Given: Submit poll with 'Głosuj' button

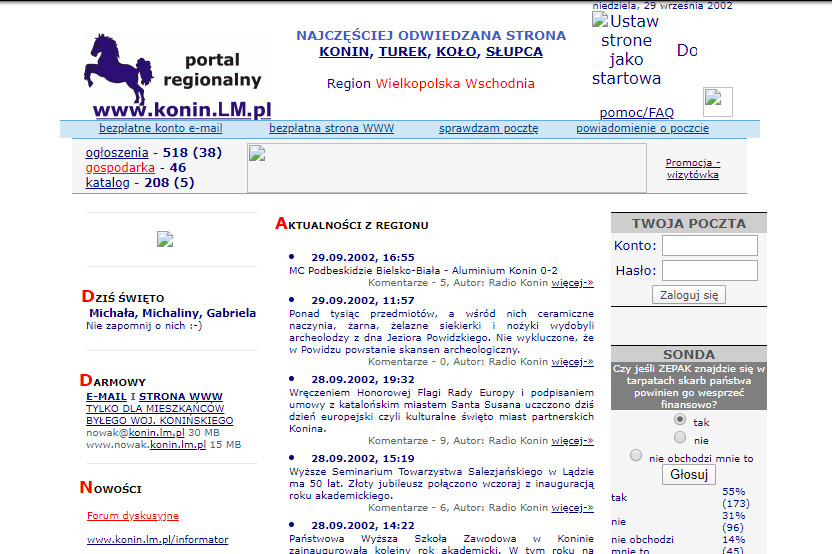Looking at the screenshot, I should point(688,475).
